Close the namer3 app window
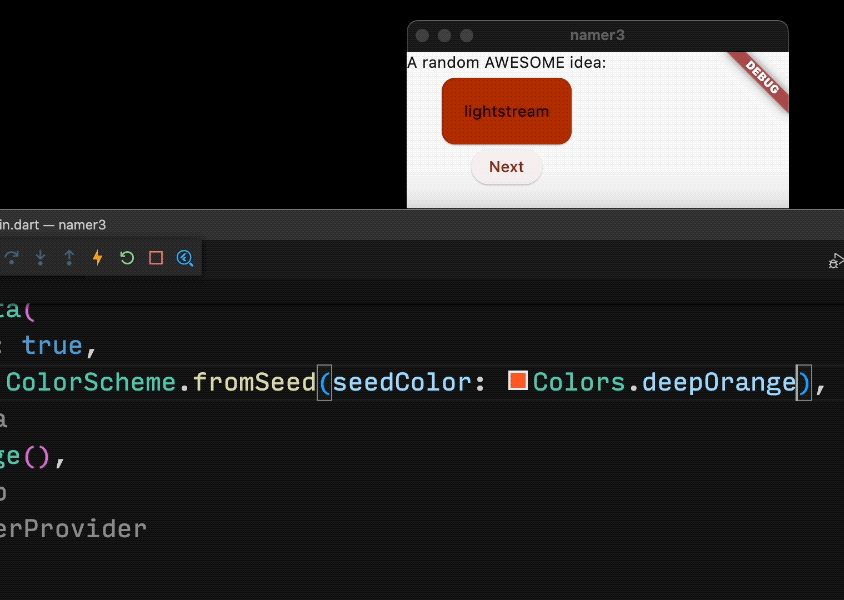 point(423,35)
